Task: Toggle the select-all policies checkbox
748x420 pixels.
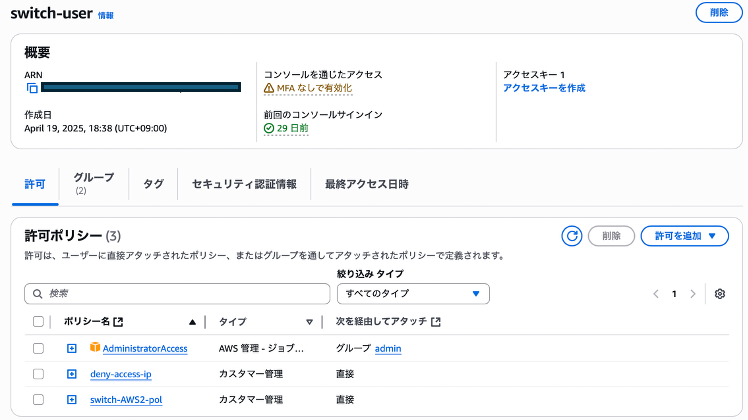Action: click(38, 322)
